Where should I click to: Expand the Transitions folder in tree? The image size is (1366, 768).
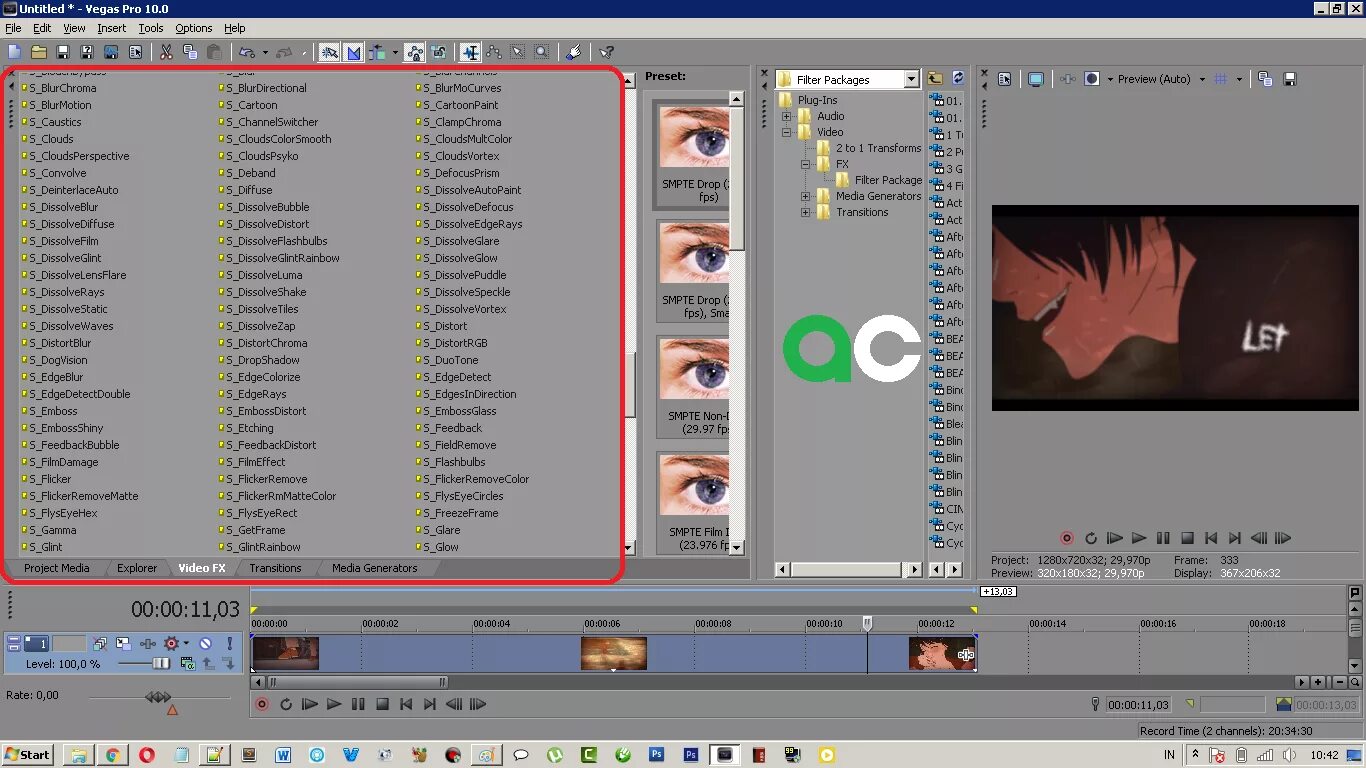[805, 212]
